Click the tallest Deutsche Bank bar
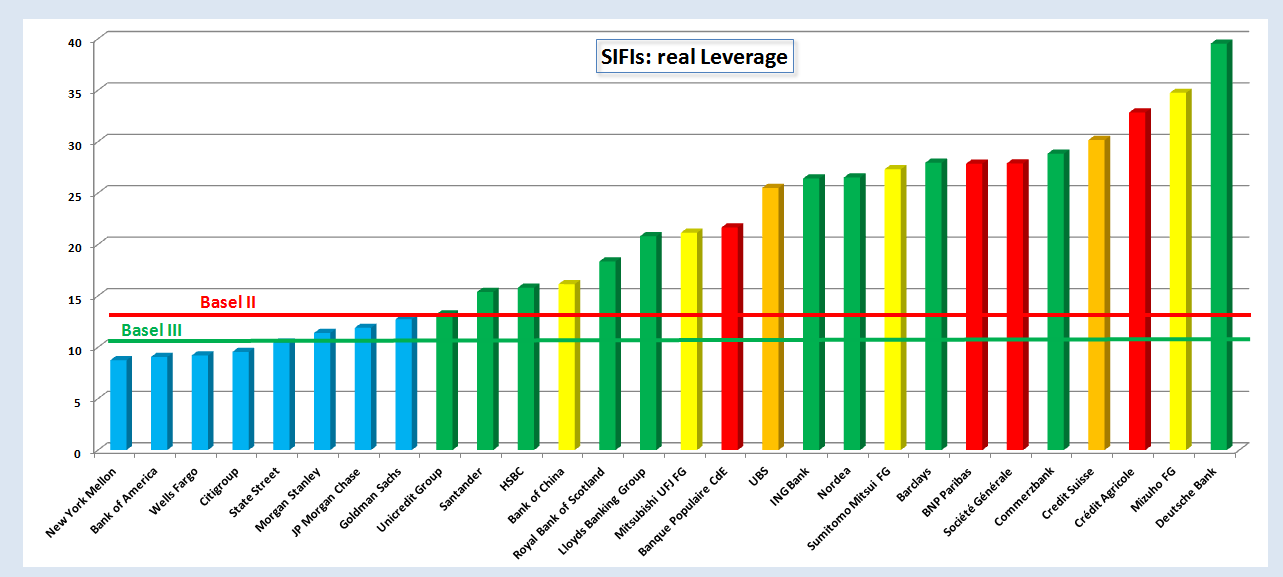1283x577 pixels. point(1222,246)
